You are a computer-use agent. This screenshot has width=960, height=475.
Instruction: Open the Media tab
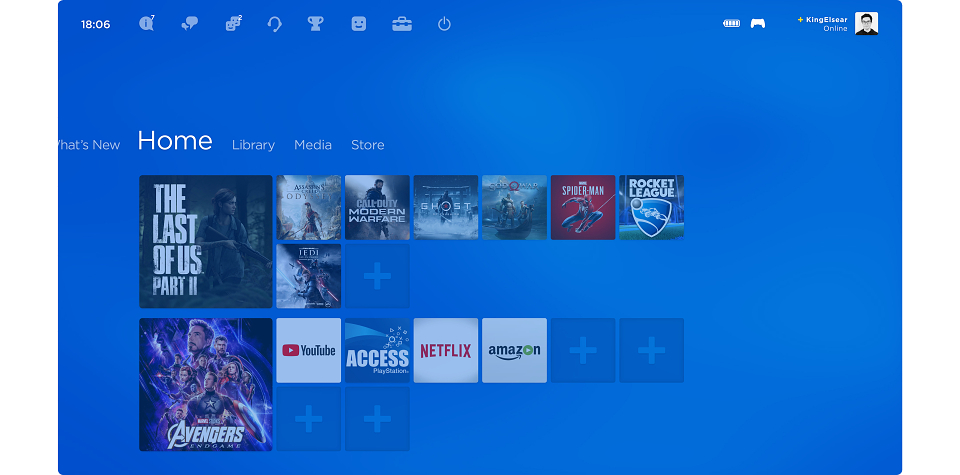click(x=313, y=145)
